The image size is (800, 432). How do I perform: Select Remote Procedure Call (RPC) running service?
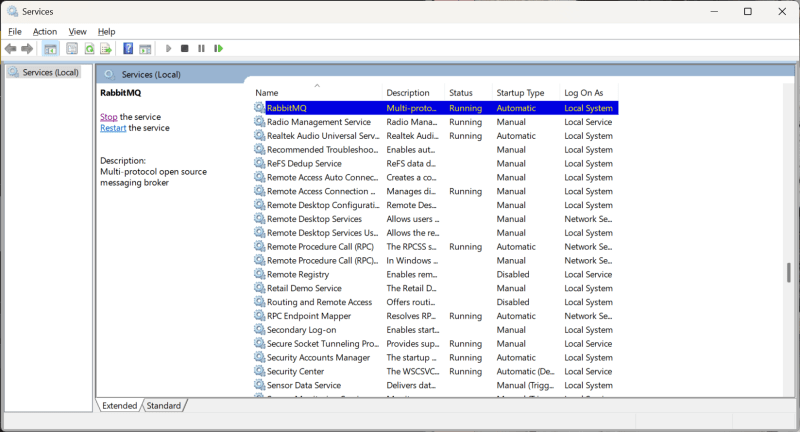[x=436, y=246]
